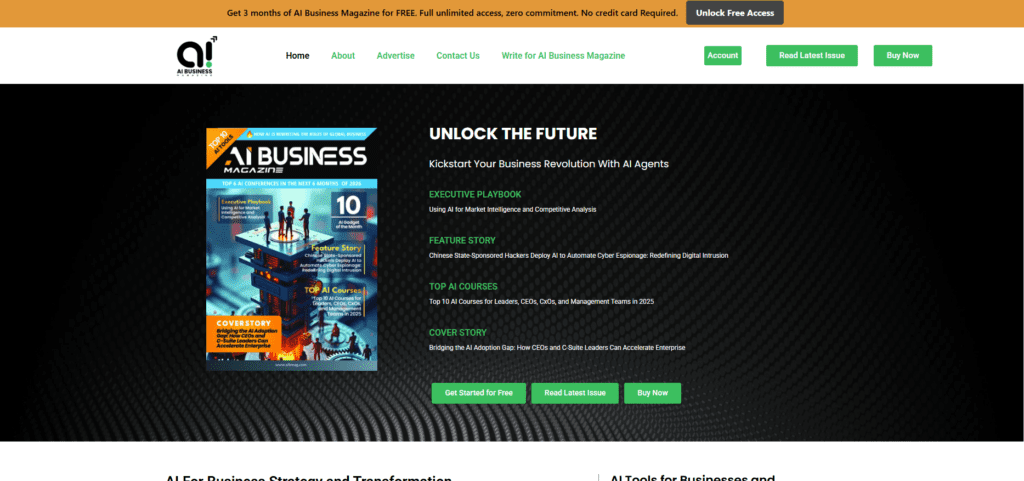Image resolution: width=1024 pixels, height=481 pixels.
Task: Open the Home menu item
Action: click(297, 55)
